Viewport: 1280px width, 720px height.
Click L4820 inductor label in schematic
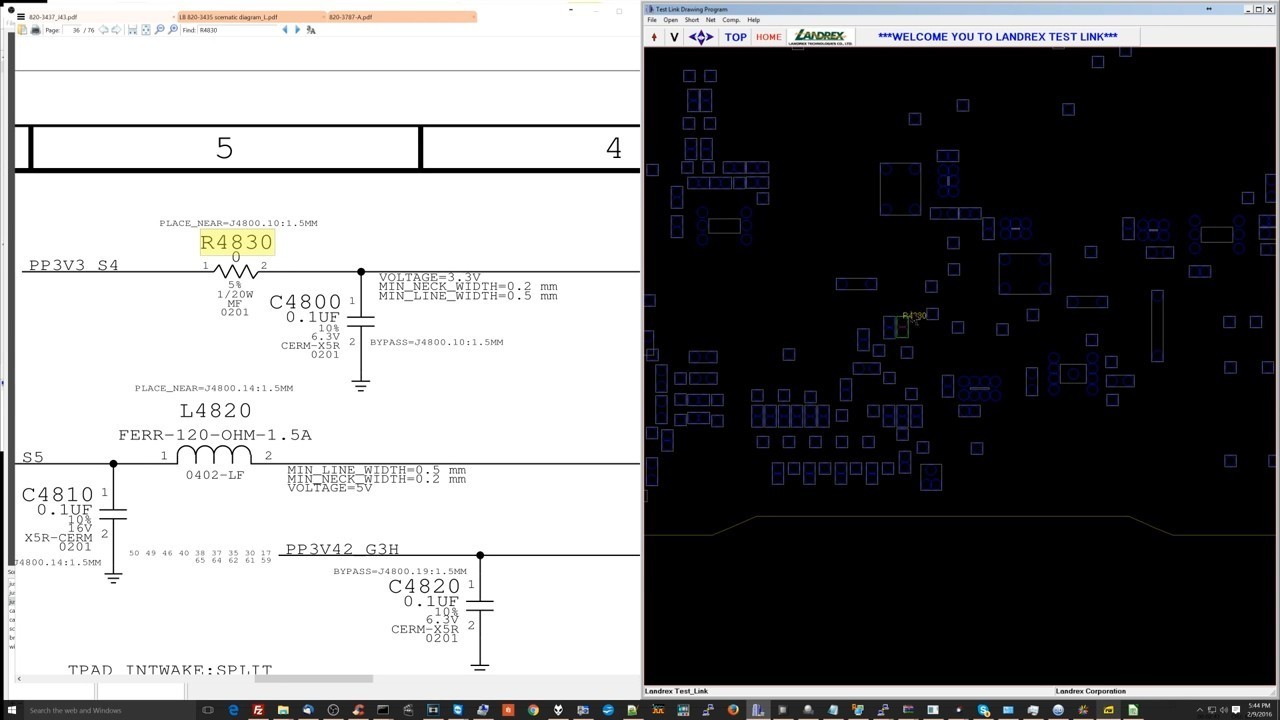215,411
